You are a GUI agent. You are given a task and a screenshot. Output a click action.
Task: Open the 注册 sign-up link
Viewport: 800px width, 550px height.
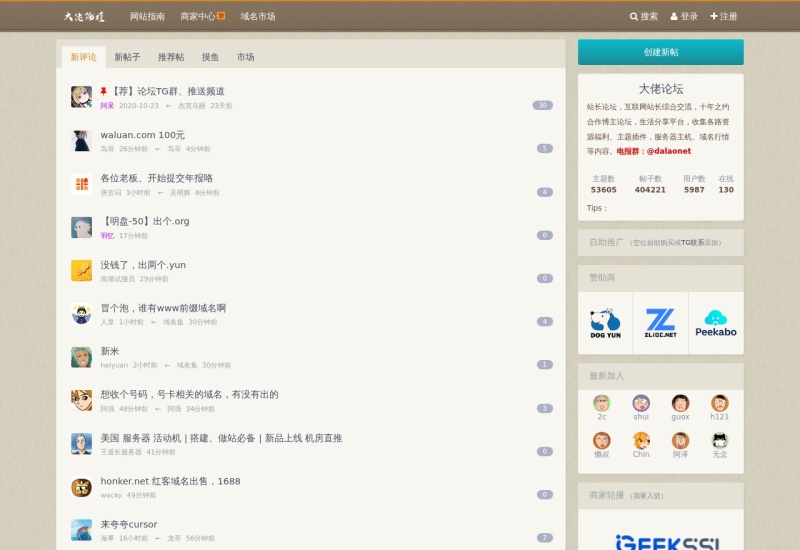(x=724, y=17)
